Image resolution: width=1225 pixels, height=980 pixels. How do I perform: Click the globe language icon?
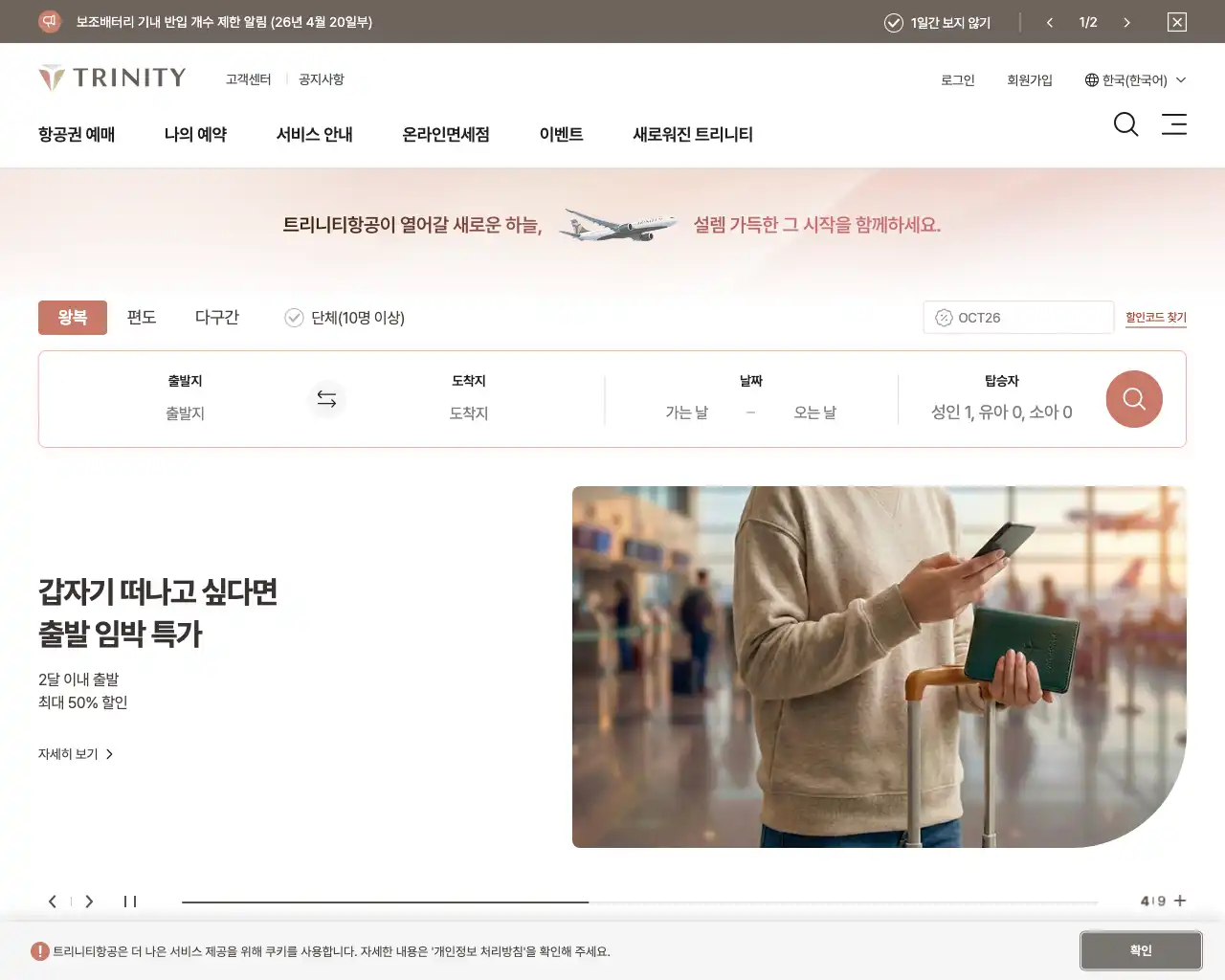click(1091, 80)
